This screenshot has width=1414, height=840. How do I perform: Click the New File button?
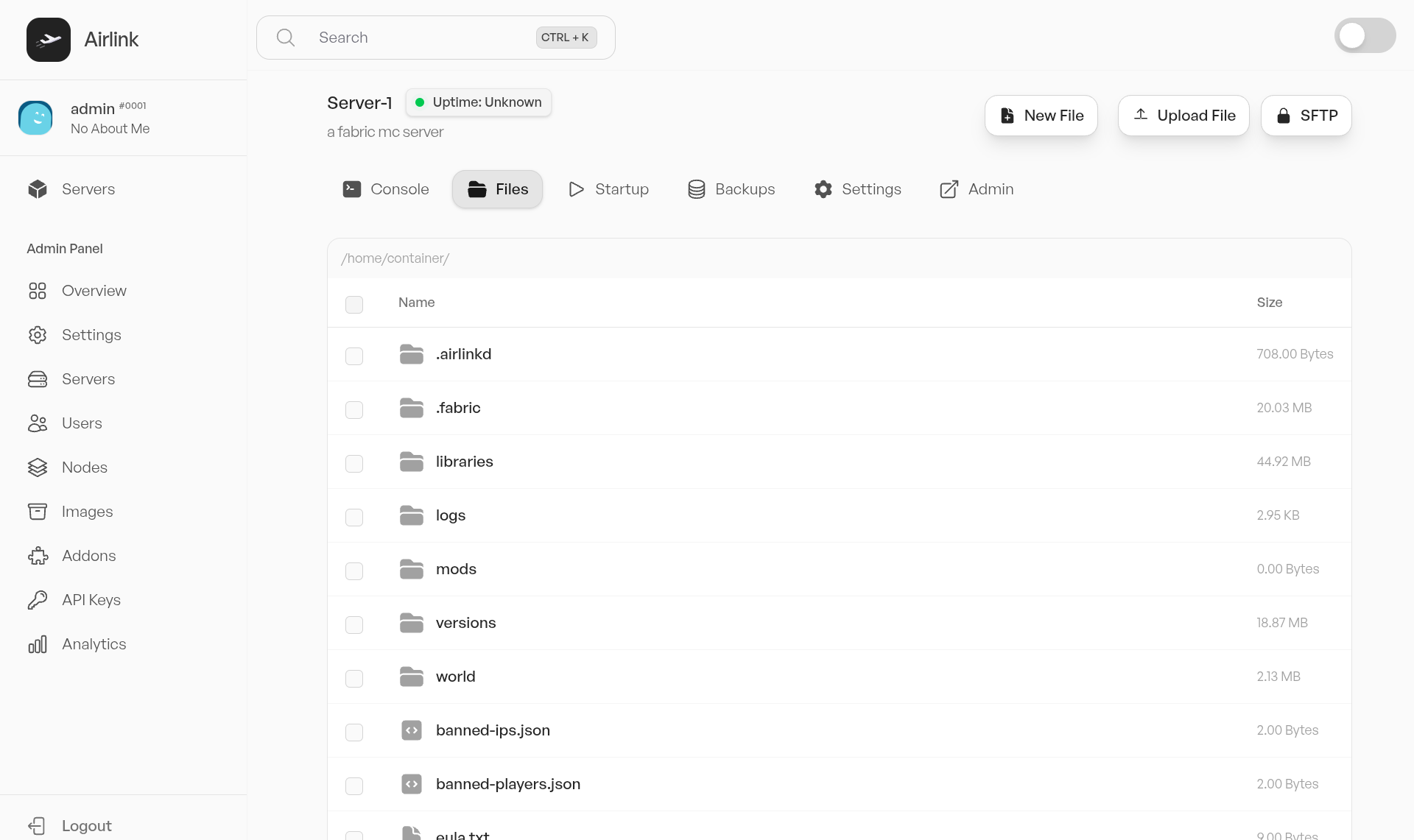[1041, 116]
